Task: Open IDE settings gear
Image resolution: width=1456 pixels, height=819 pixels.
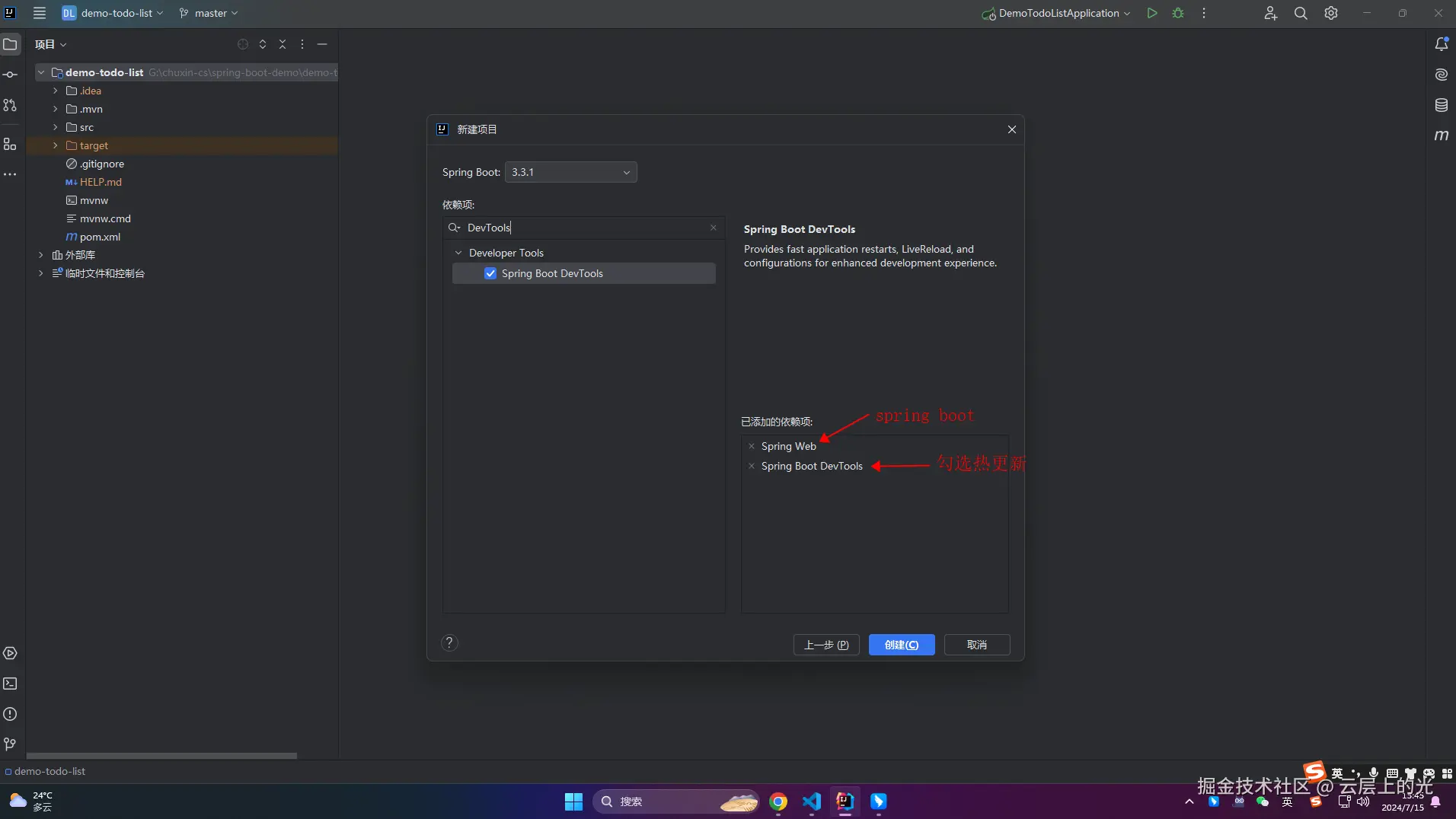Action: pyautogui.click(x=1331, y=13)
